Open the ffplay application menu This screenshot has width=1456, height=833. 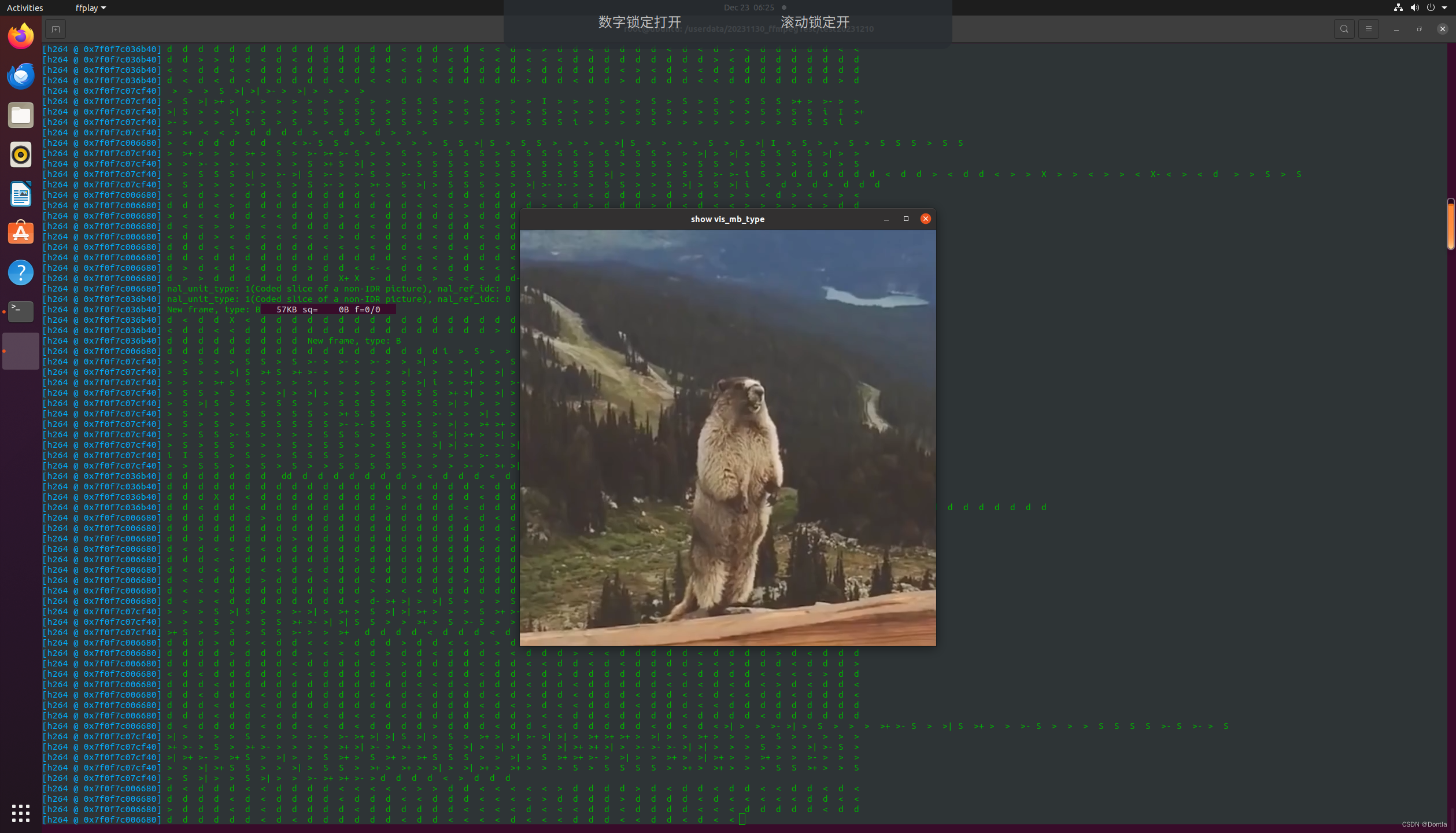click(90, 8)
